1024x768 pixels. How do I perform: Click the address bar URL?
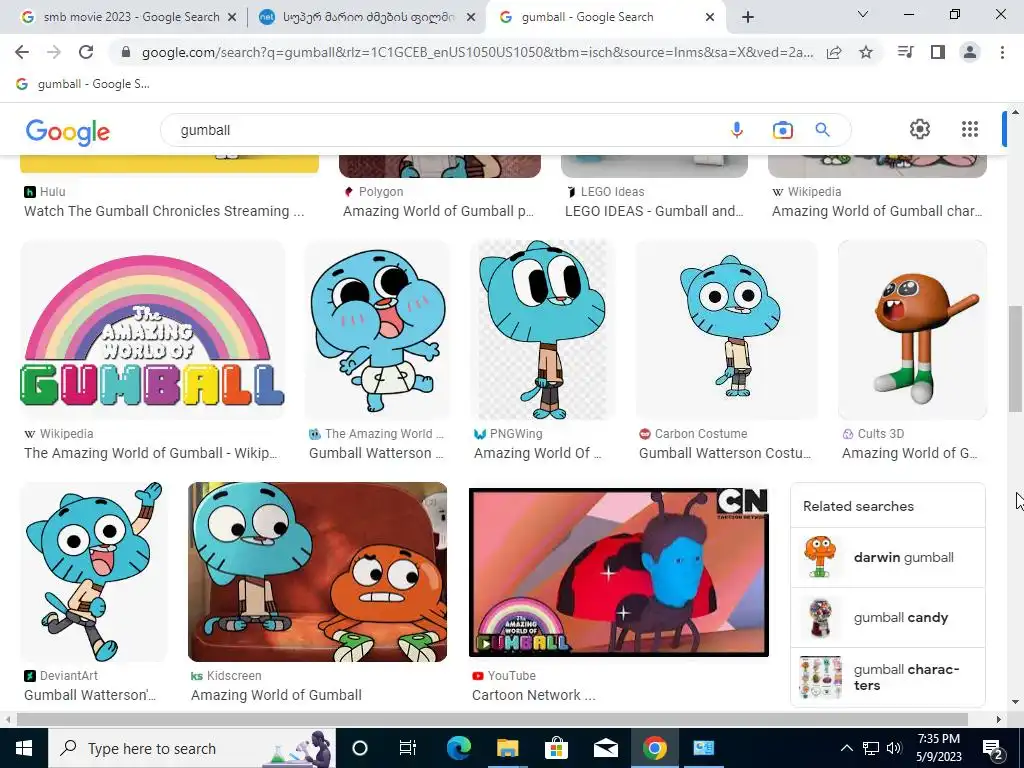(x=477, y=52)
